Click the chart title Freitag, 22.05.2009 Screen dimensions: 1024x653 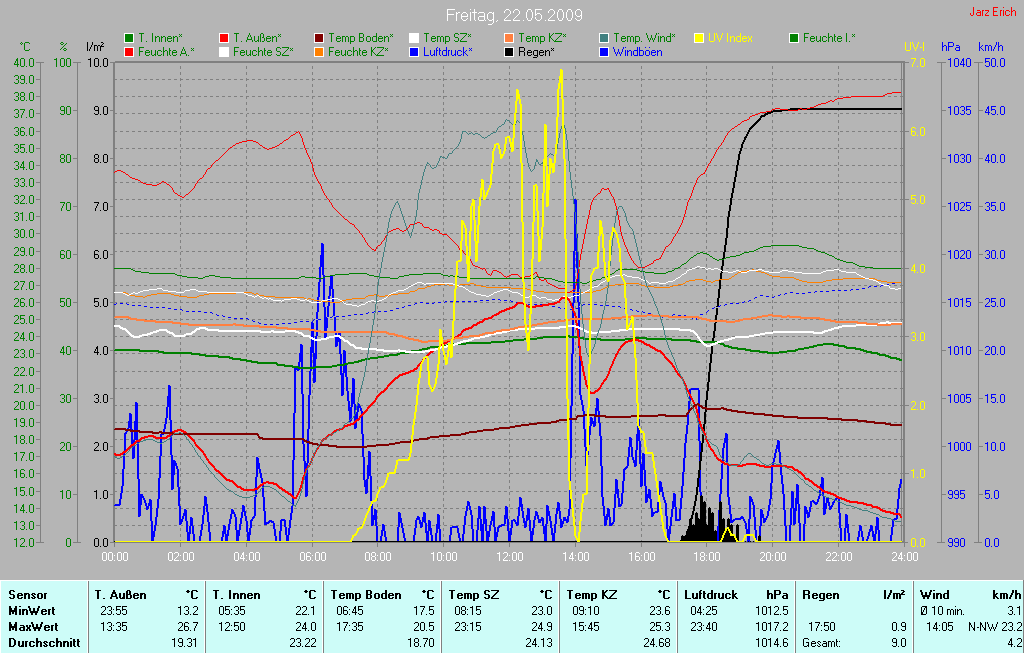tap(514, 16)
